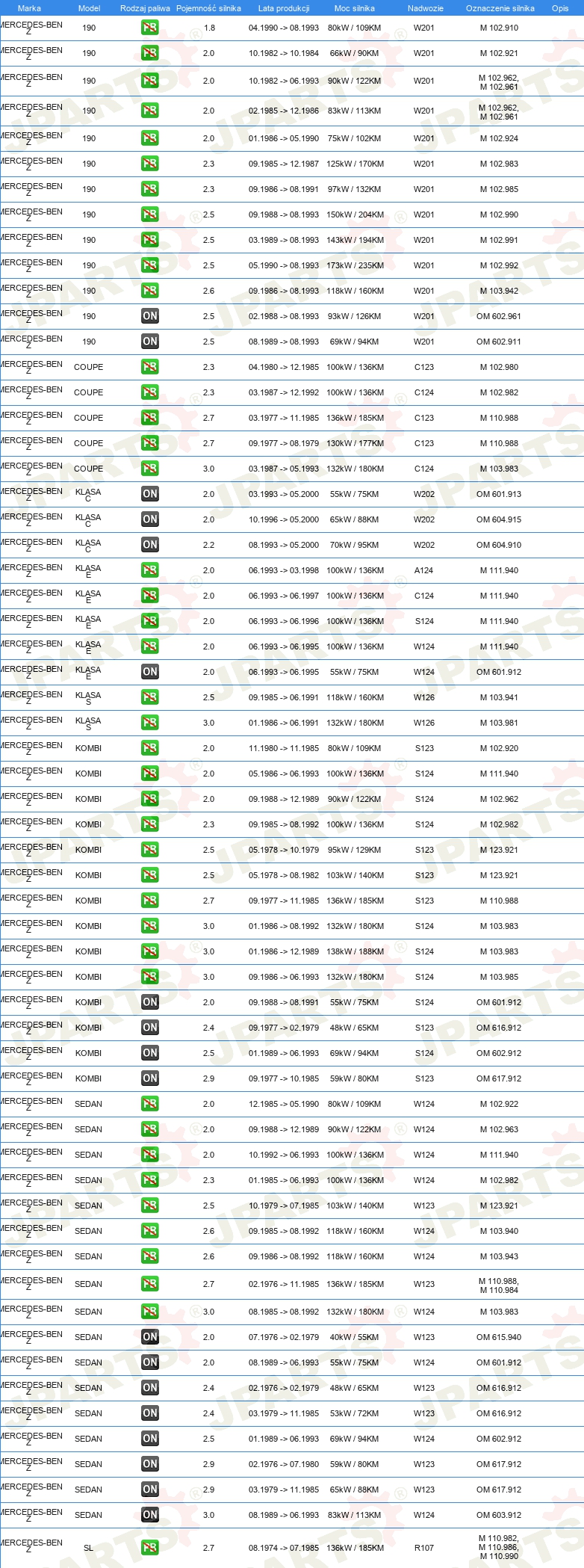
Task: Click the ON diesel icon for OM 615.940
Action: tap(150, 1337)
